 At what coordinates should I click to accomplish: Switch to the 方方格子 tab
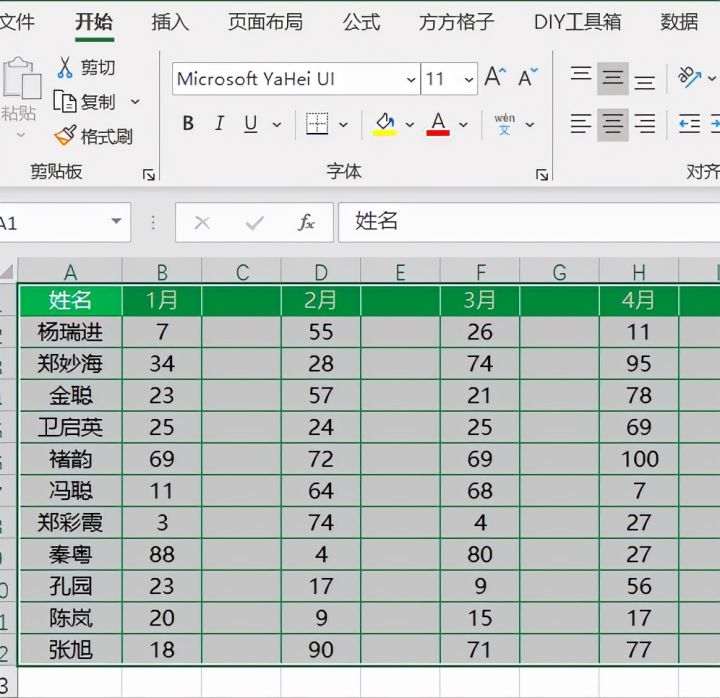tap(456, 22)
